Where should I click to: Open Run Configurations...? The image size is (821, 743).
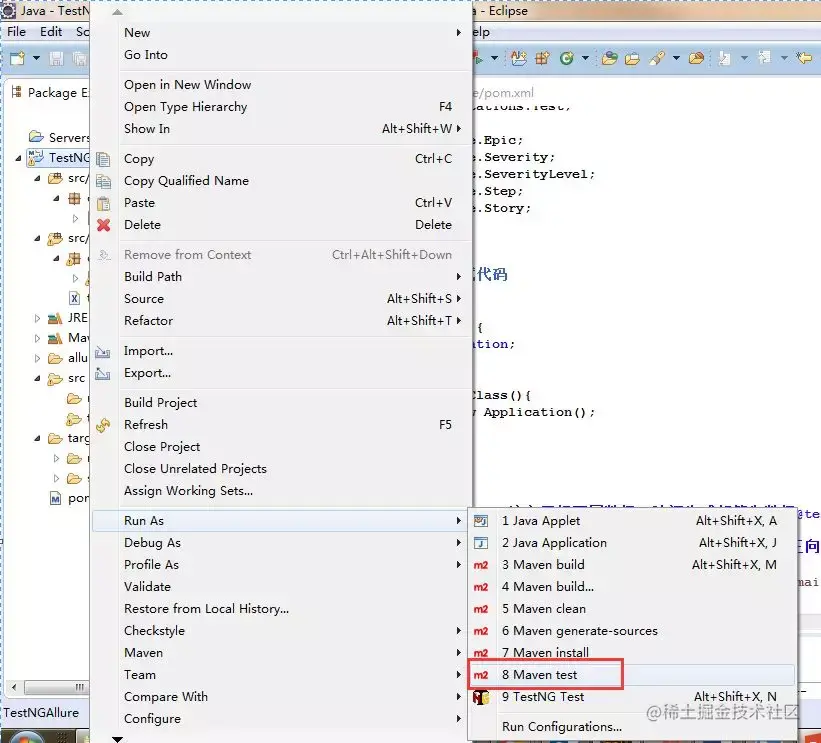632,726
